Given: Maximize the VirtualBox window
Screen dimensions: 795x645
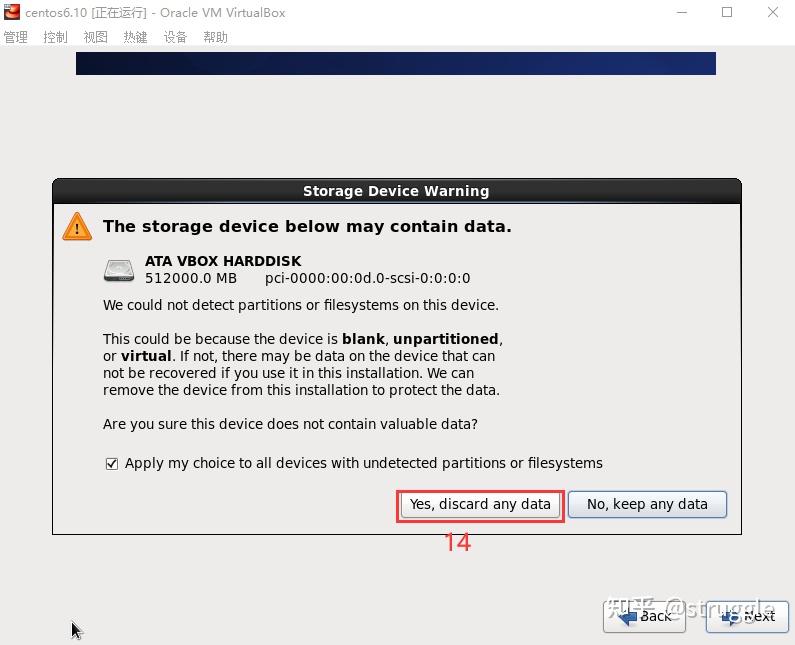Looking at the screenshot, I should coord(727,13).
